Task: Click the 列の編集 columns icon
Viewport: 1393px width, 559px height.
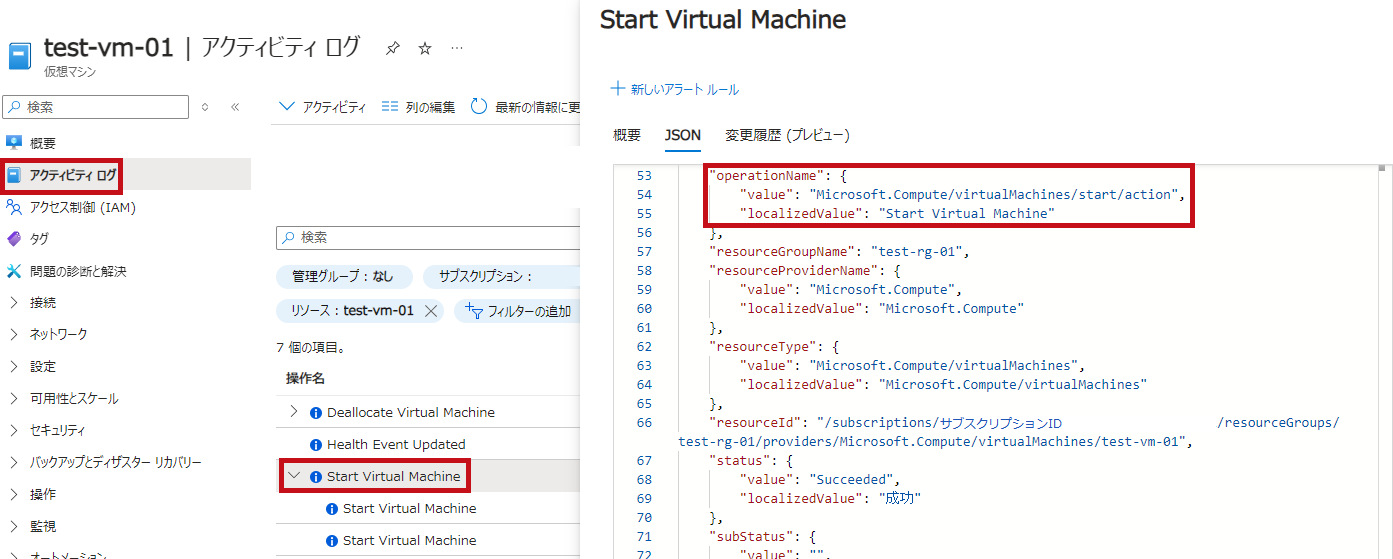Action: [390, 107]
